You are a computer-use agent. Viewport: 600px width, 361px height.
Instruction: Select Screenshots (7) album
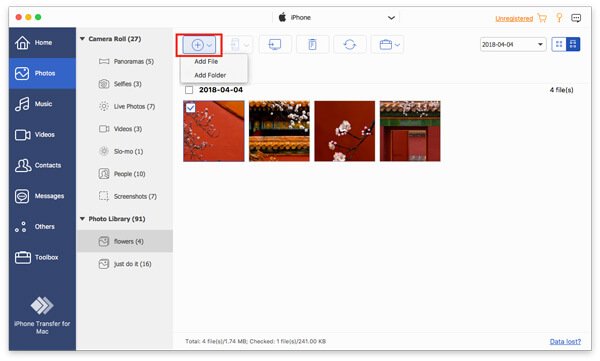124,196
